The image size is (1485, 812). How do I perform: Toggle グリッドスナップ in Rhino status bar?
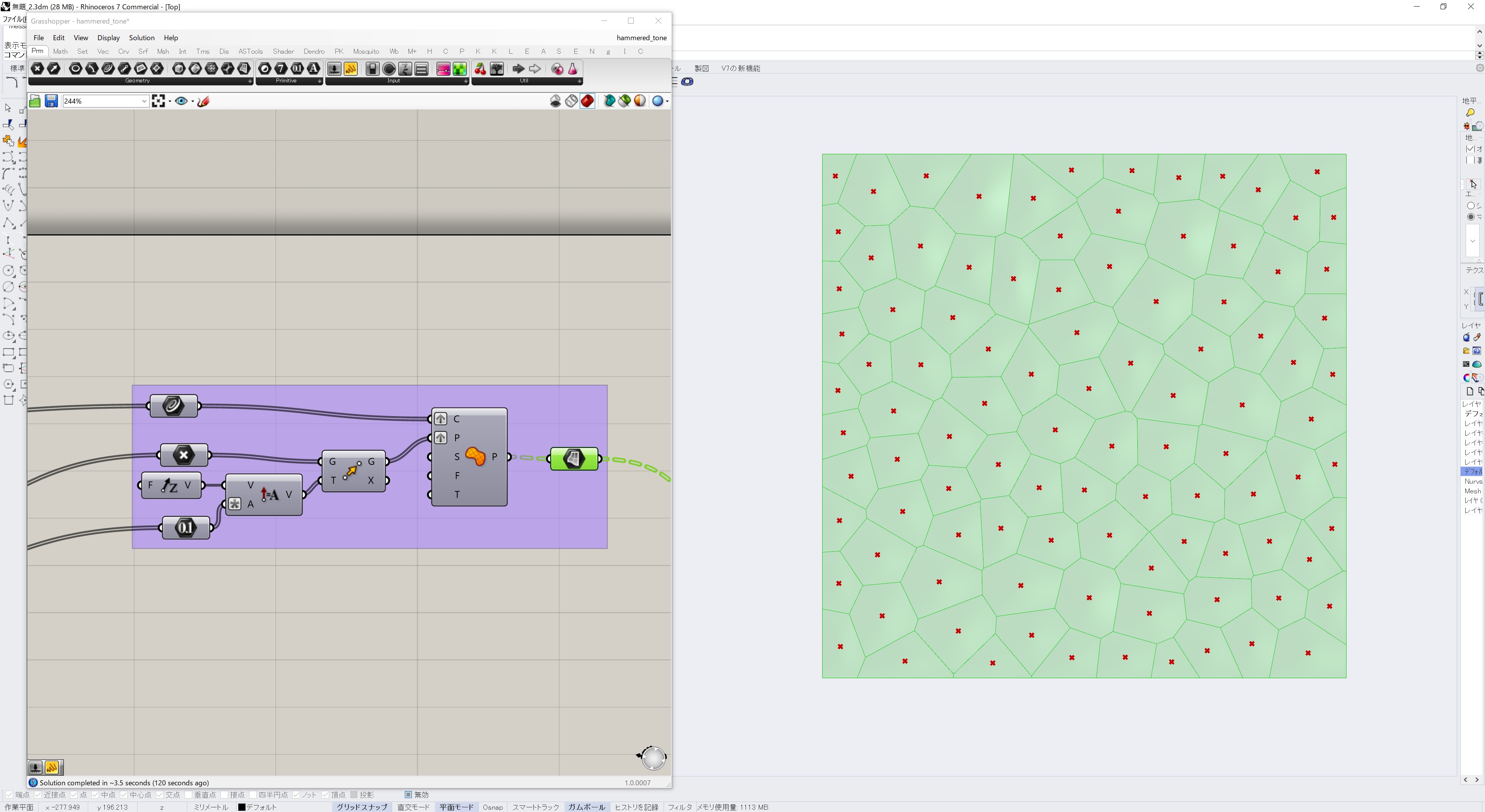[362, 807]
